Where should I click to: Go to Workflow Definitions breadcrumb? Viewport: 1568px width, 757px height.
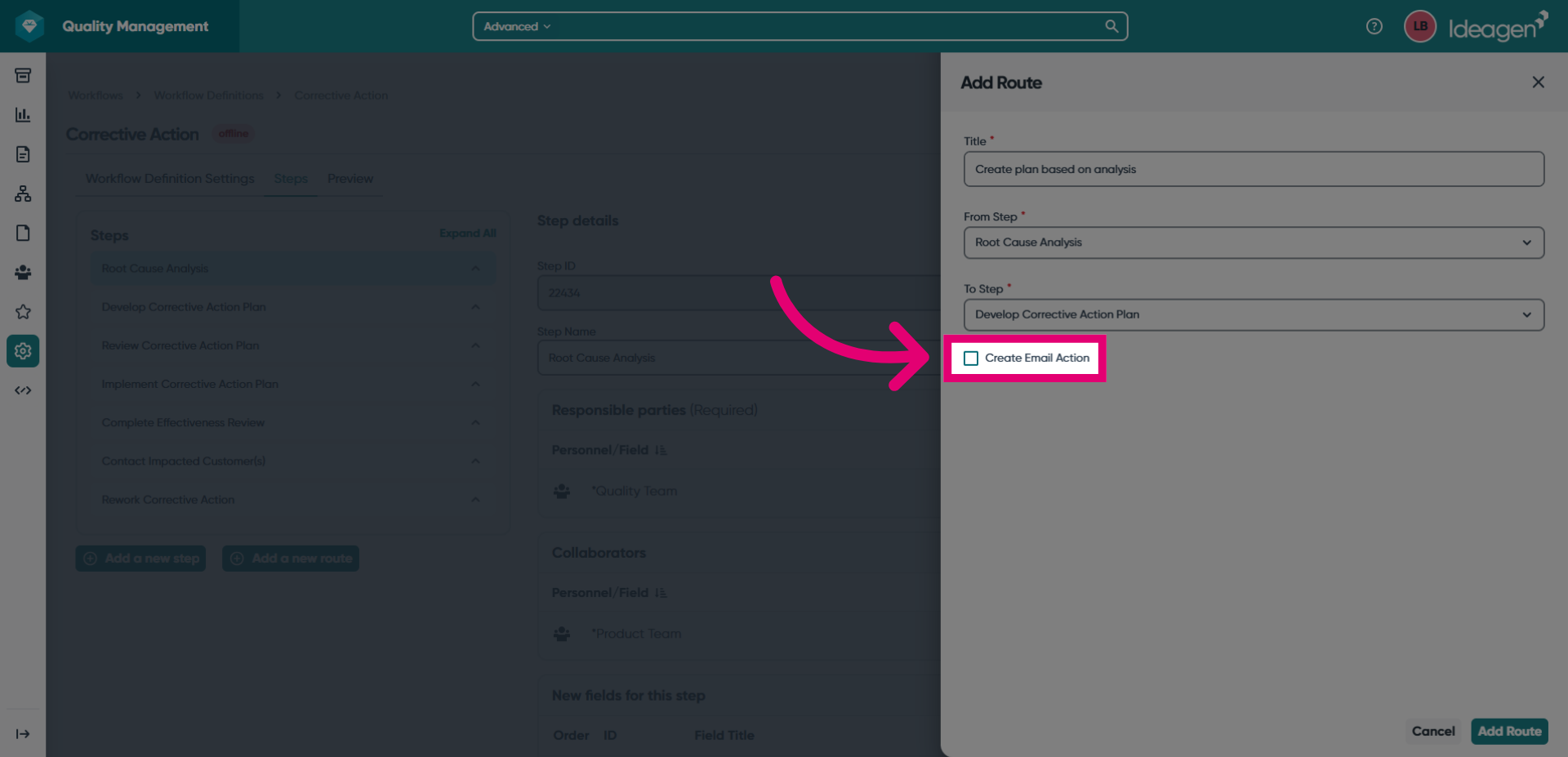pyautogui.click(x=209, y=96)
